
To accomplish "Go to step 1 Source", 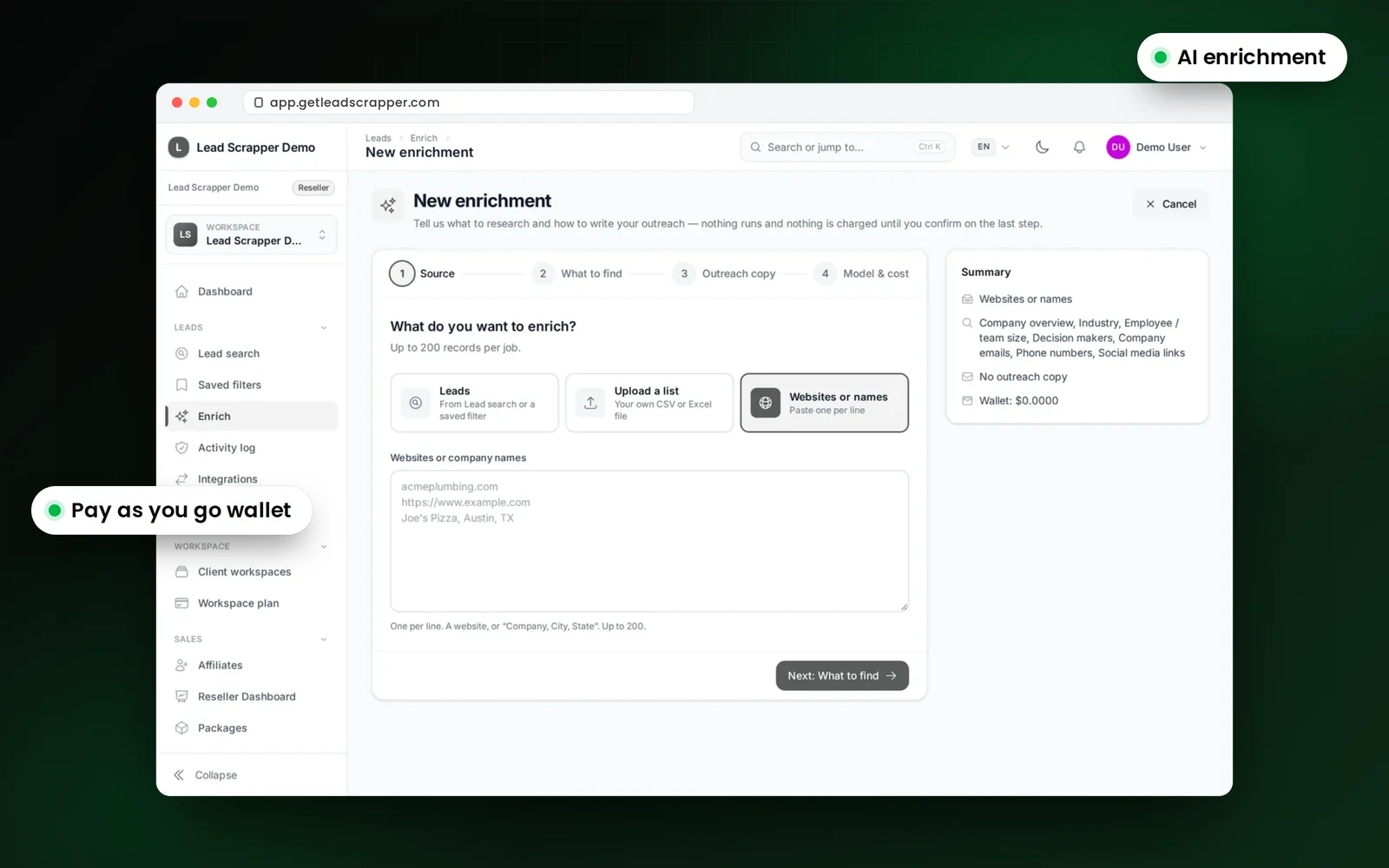I will (x=422, y=273).
